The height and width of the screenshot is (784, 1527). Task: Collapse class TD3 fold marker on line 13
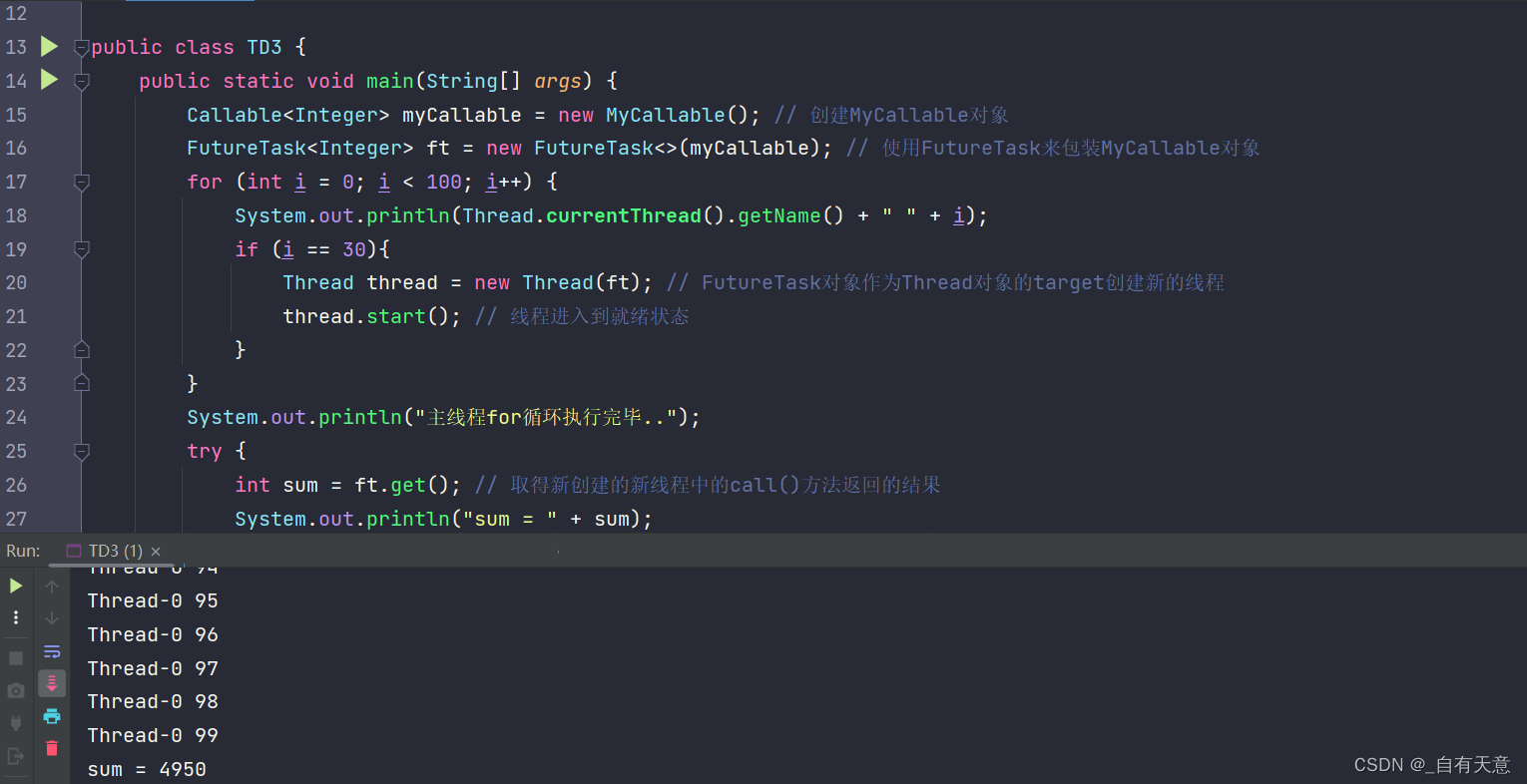(82, 47)
